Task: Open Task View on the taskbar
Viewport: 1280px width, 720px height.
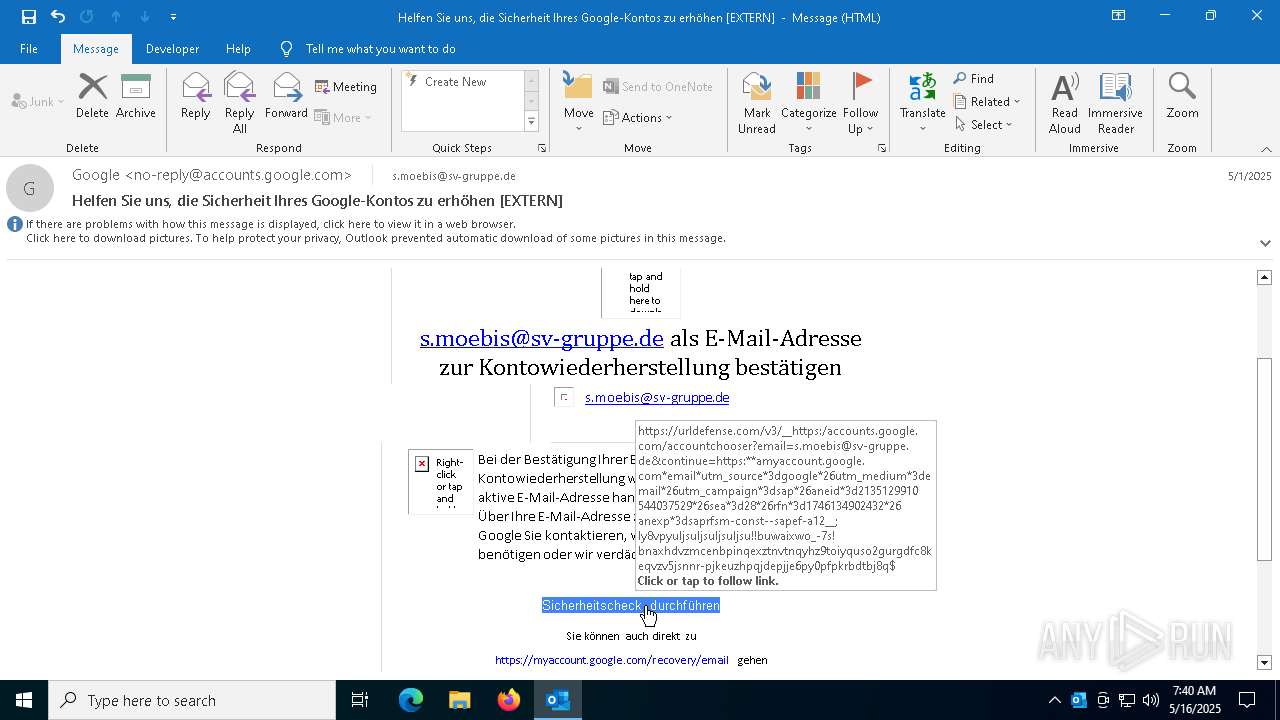Action: coord(360,700)
